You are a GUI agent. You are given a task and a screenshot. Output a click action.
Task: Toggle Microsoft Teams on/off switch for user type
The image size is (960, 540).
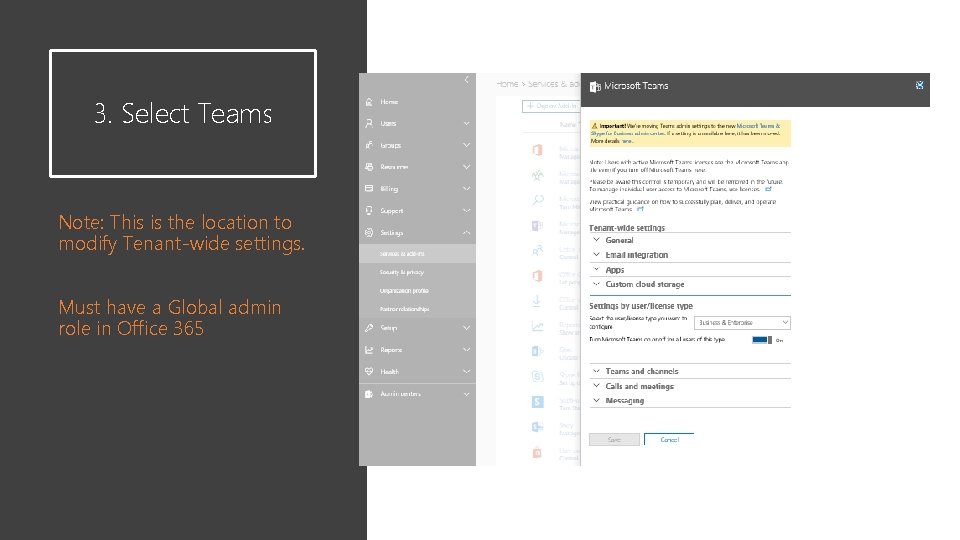(x=762, y=340)
